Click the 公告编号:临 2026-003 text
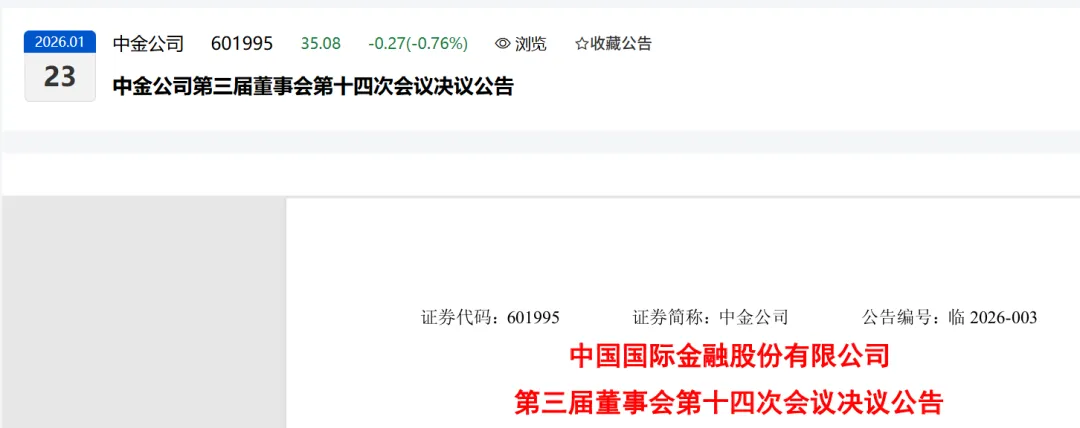 click(949, 318)
